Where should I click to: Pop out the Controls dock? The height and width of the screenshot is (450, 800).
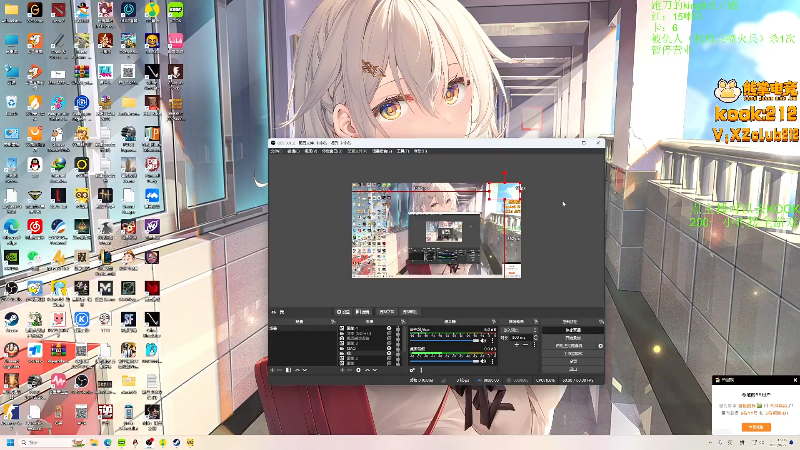pyautogui.click(x=601, y=321)
